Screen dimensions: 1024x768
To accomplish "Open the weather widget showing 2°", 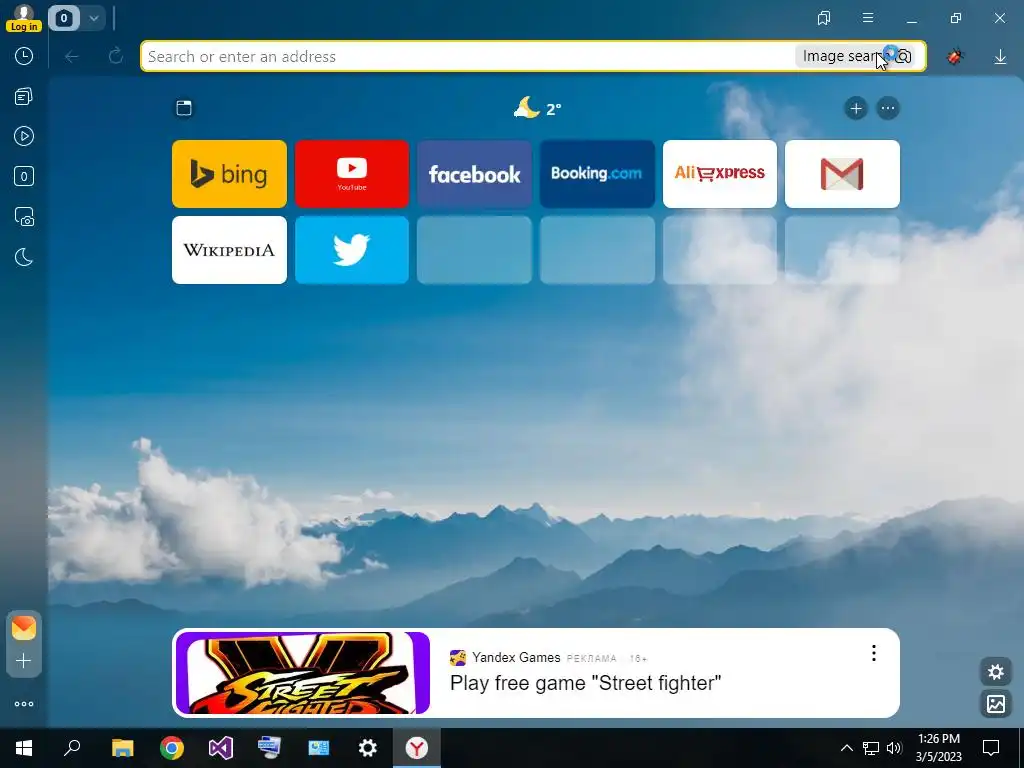I will [x=537, y=108].
